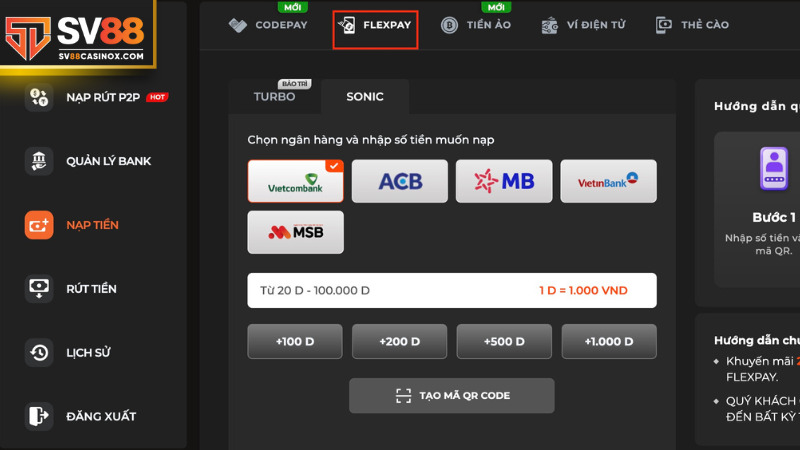
Task: Open the TIỀN ẢO tab
Action: (476, 25)
